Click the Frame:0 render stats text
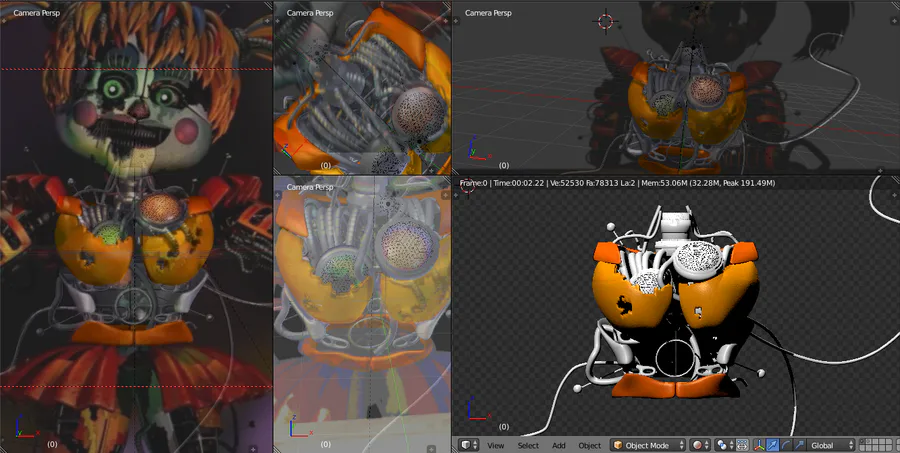The image size is (900, 453). point(618,183)
